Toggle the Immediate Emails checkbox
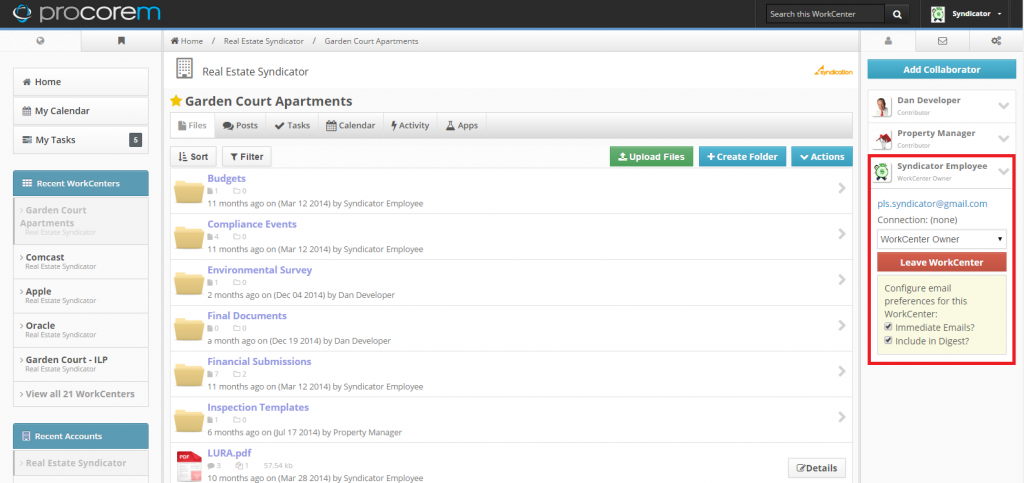The width and height of the screenshot is (1024, 483). click(x=888, y=327)
